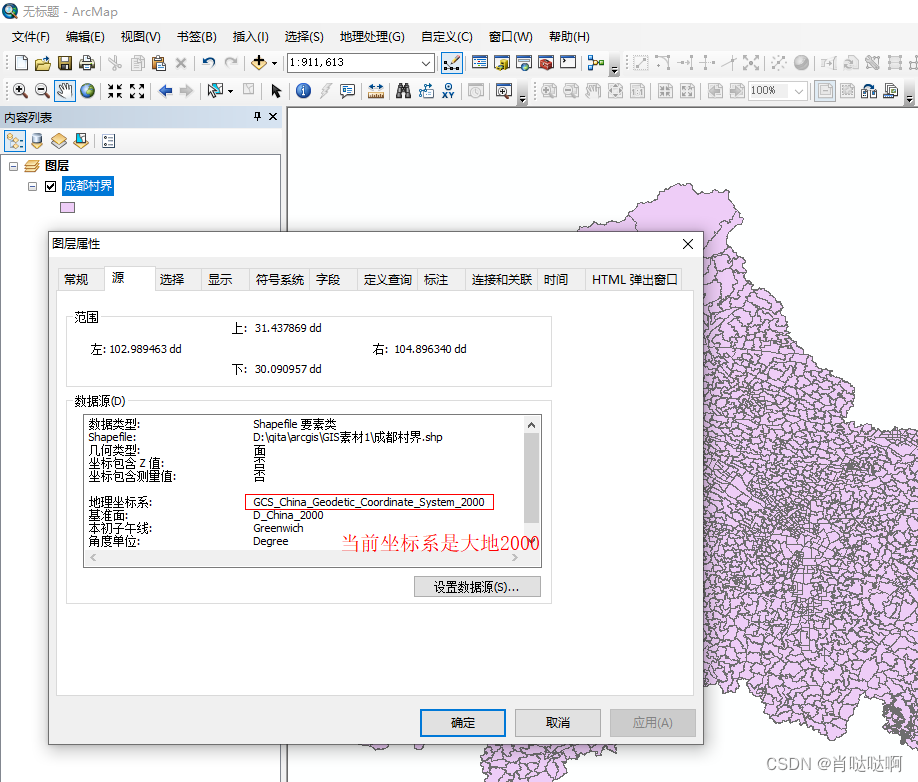The height and width of the screenshot is (782, 918).
Task: Click the 图层 data frame name
Action: [57, 166]
